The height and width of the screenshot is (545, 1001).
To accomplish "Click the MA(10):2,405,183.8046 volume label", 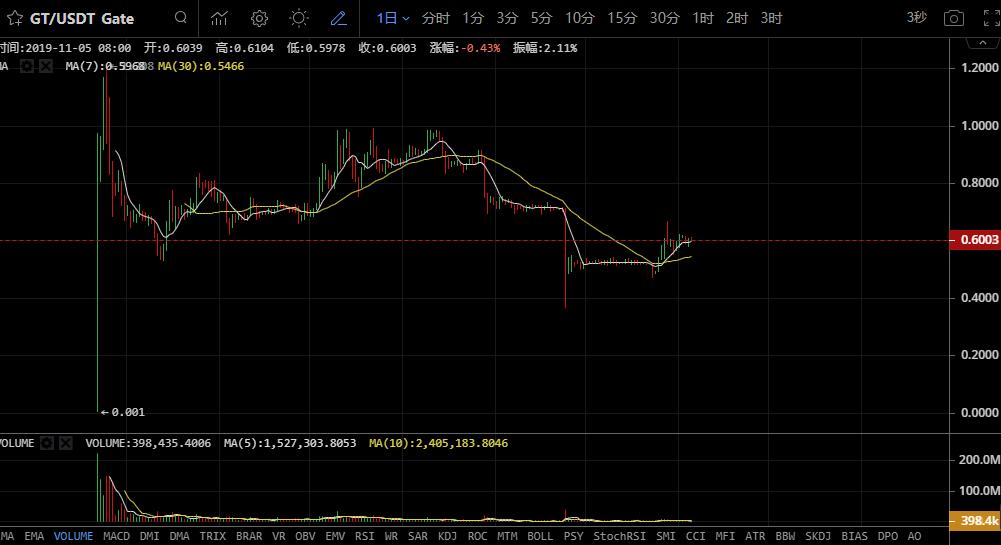I will pyautogui.click(x=438, y=443).
